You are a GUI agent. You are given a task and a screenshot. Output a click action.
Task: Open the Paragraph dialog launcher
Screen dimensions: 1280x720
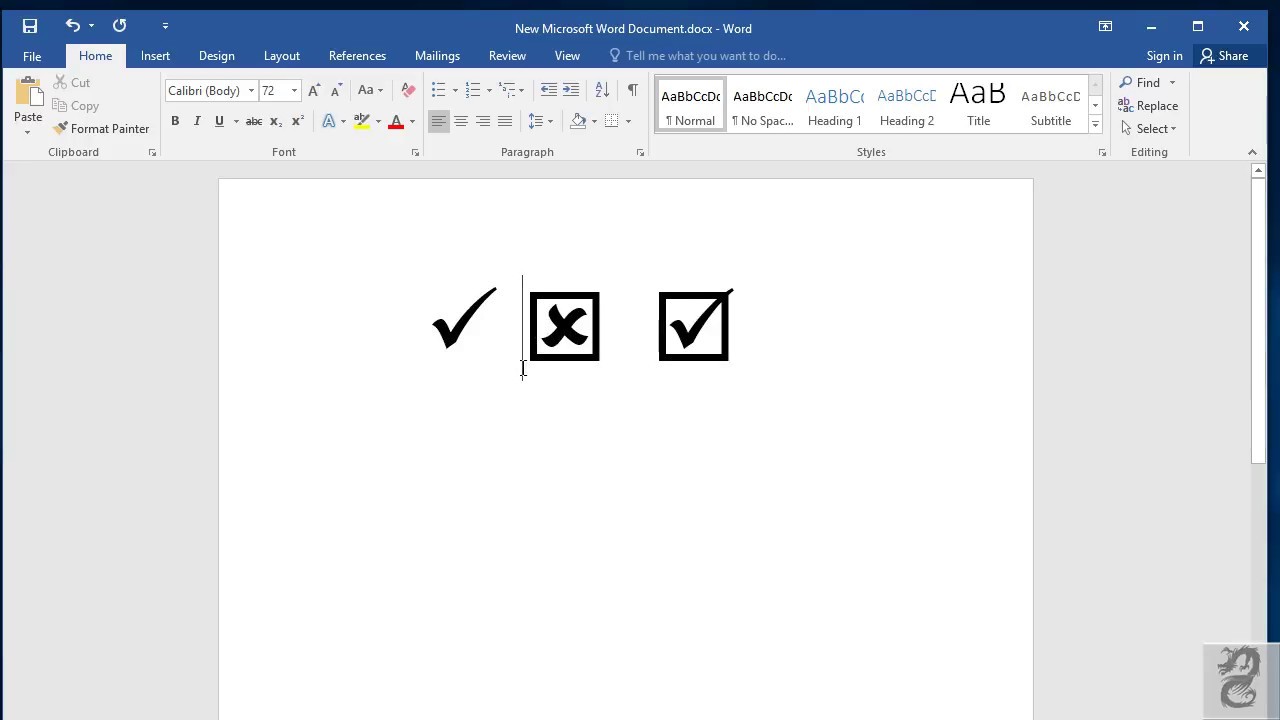[x=640, y=153]
